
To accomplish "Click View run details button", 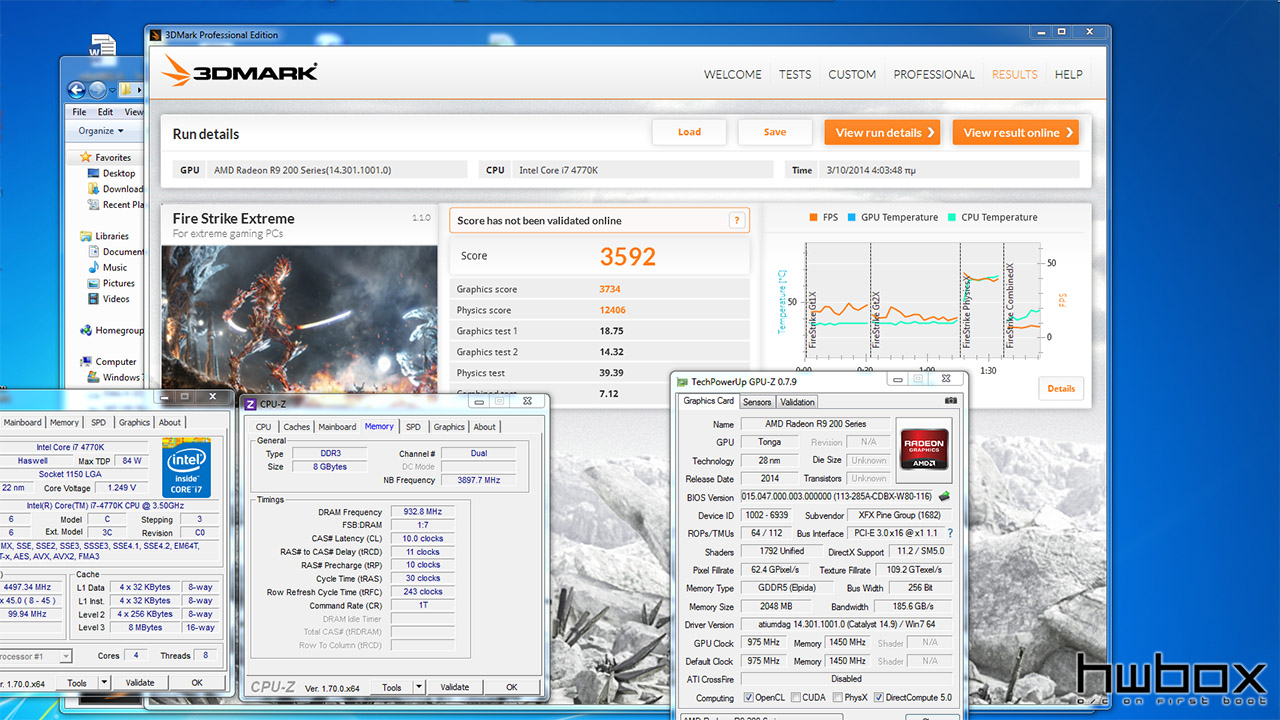I will tap(884, 132).
